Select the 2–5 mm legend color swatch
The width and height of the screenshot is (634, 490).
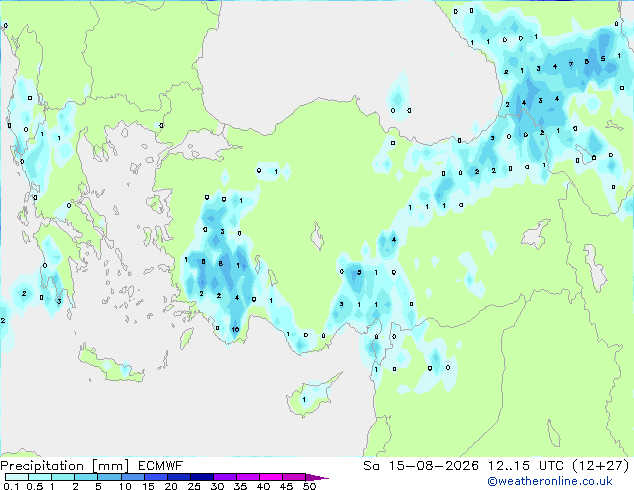tap(86, 477)
